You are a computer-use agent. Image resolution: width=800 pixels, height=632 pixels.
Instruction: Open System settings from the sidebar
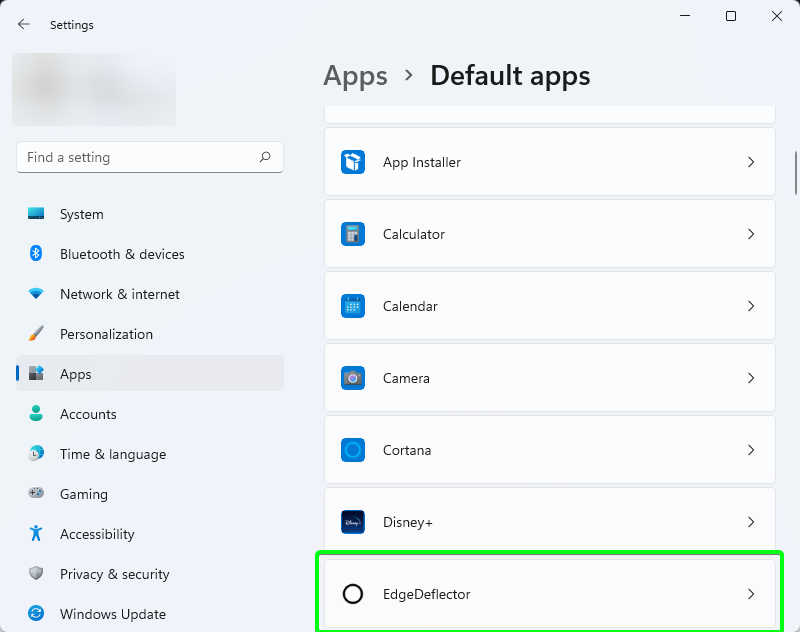click(x=81, y=214)
